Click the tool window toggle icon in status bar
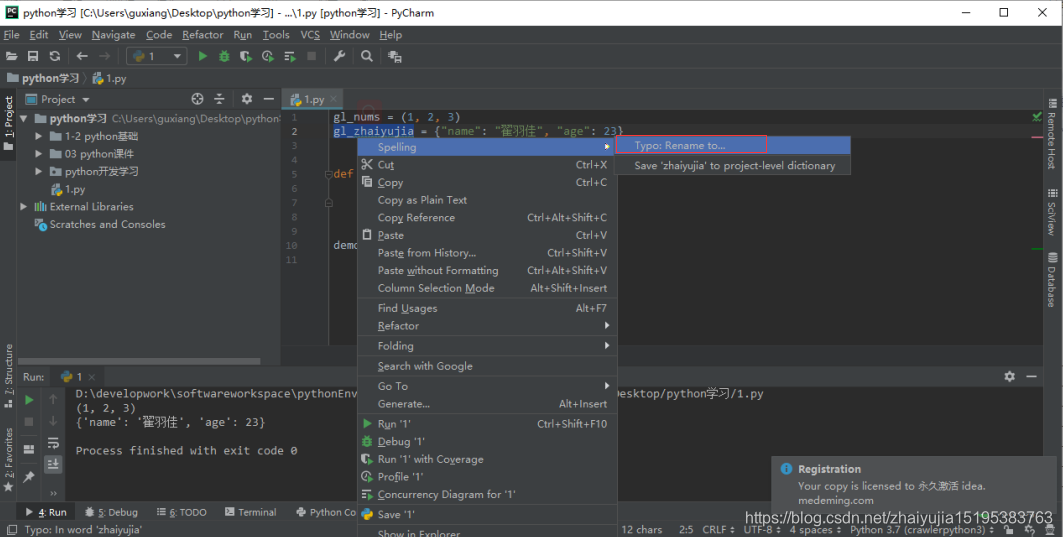1063x537 pixels. 12,530
